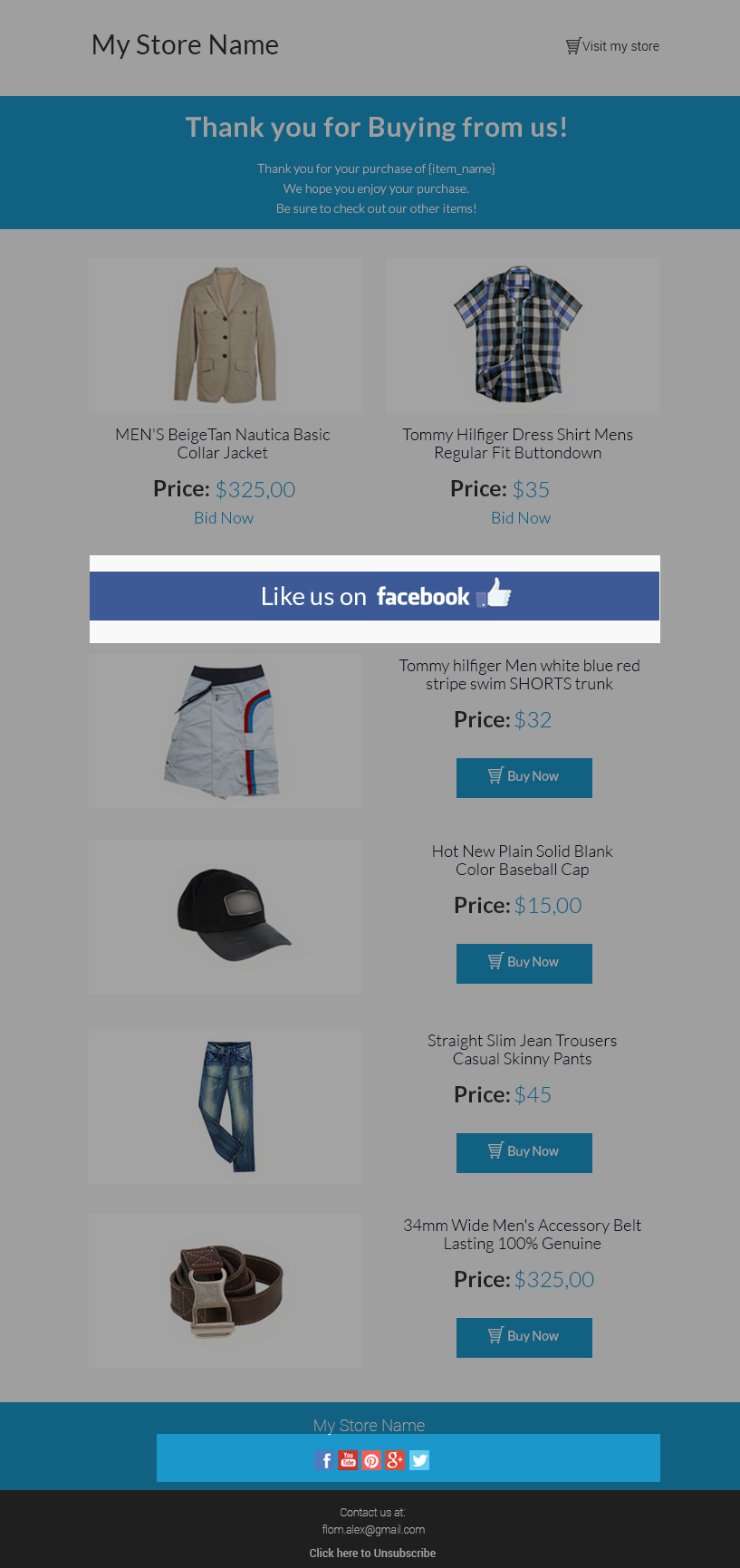Click the Like us on facebook banner

coord(374,596)
